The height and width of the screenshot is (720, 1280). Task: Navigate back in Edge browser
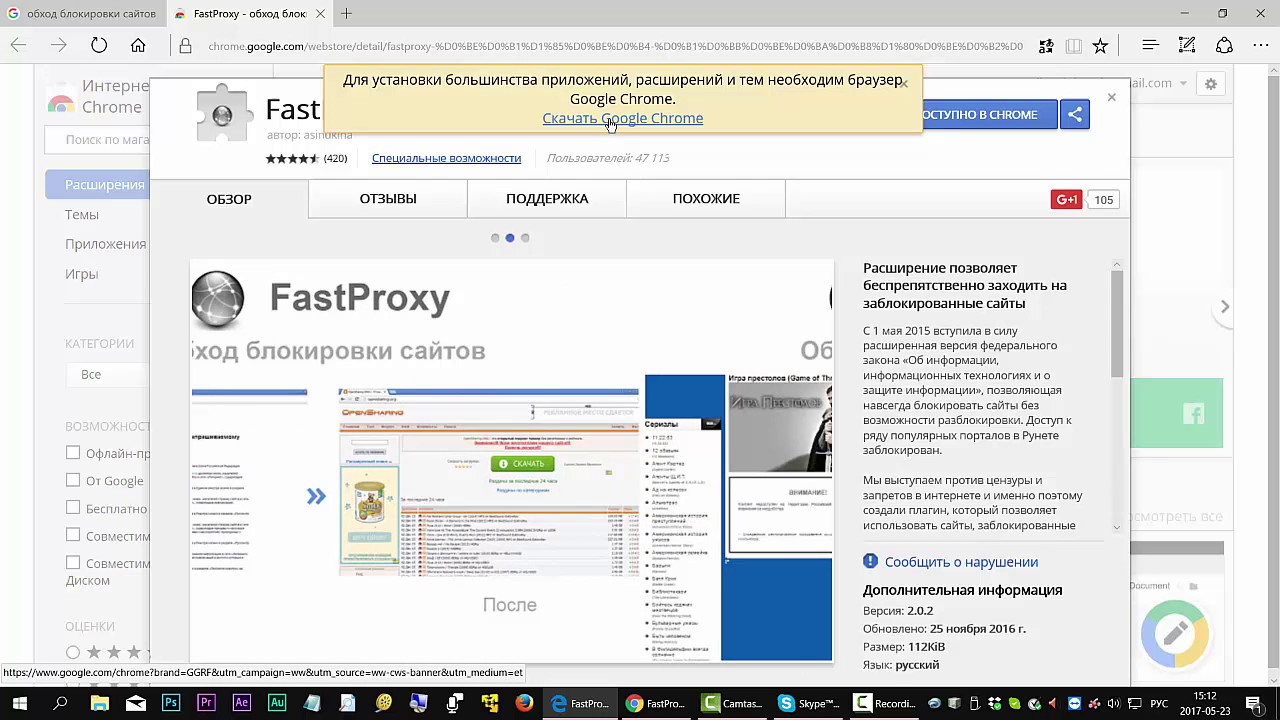pyautogui.click(x=18, y=46)
